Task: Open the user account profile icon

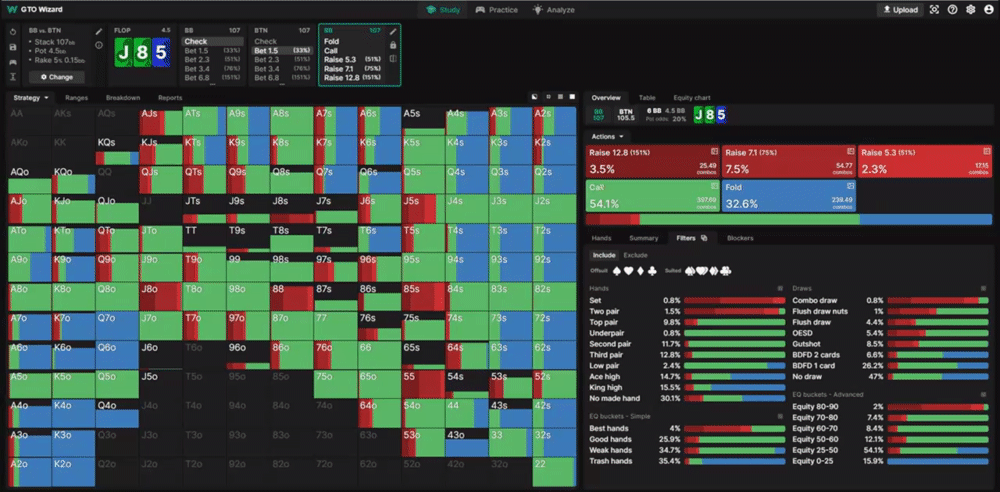Action: [x=988, y=10]
